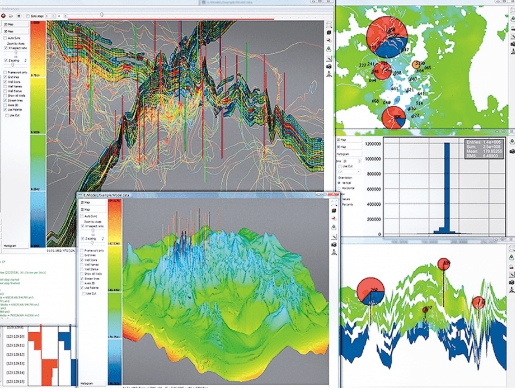
Task: Open the Histogram type dropdown in histogram panel
Action: 349,154
